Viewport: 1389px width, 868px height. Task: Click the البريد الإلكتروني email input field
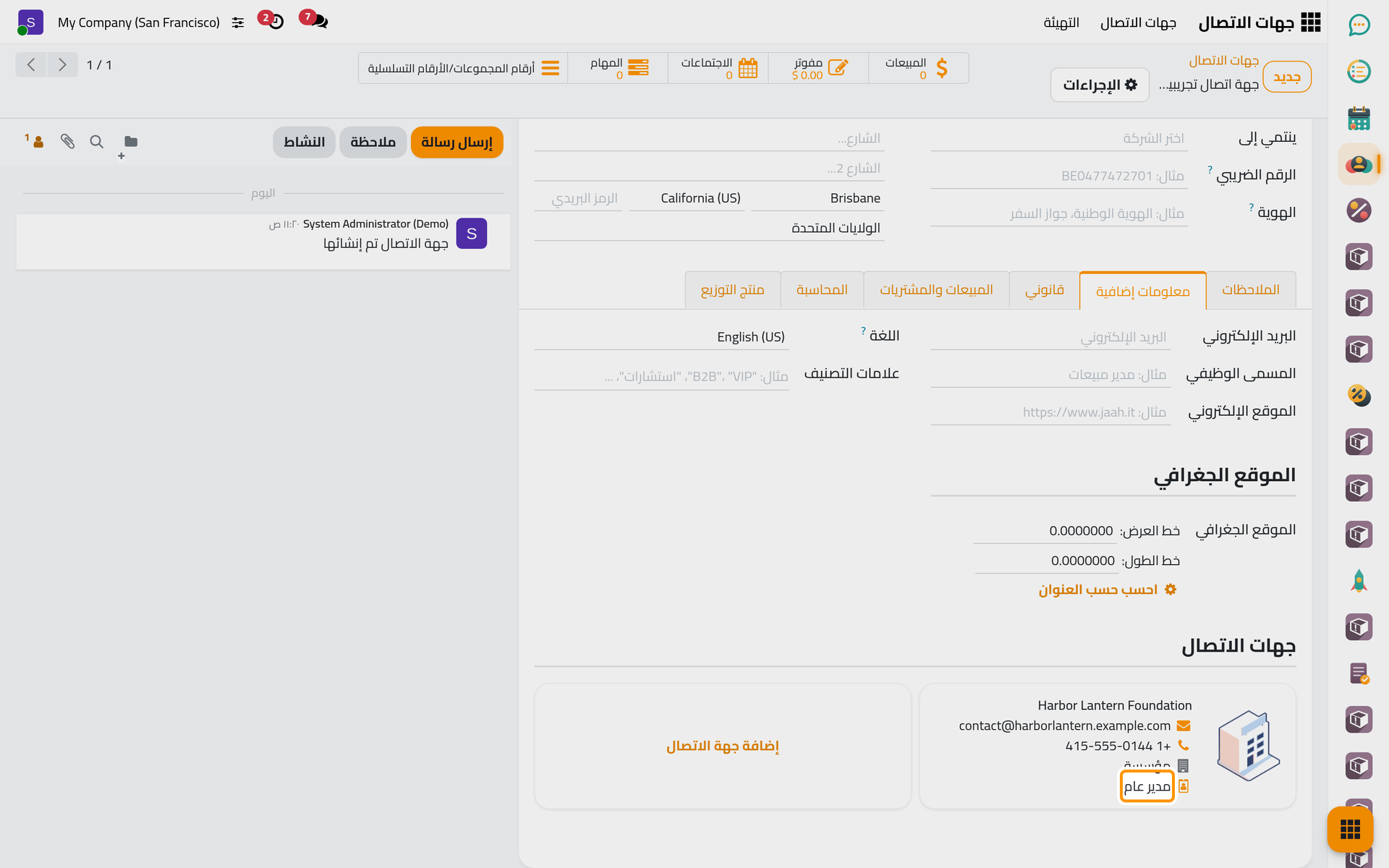pos(1050,337)
